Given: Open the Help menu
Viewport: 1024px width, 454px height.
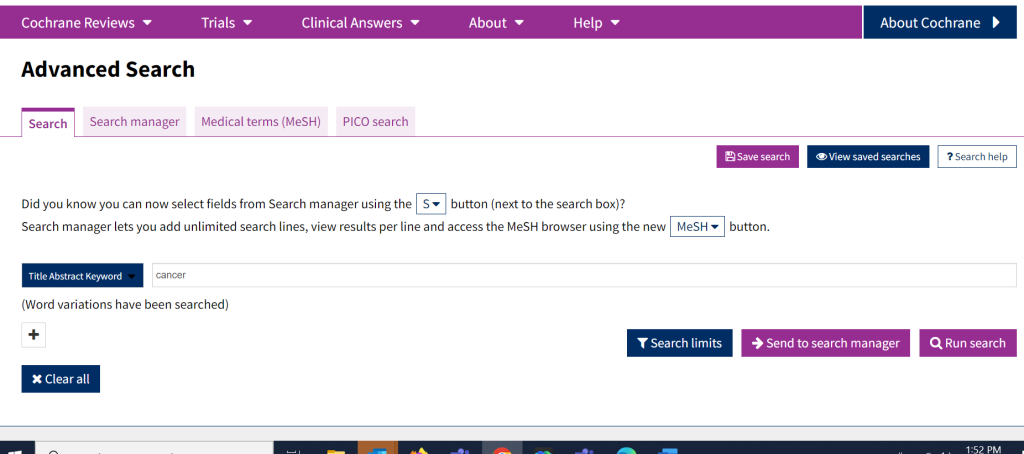Looking at the screenshot, I should [x=596, y=23].
